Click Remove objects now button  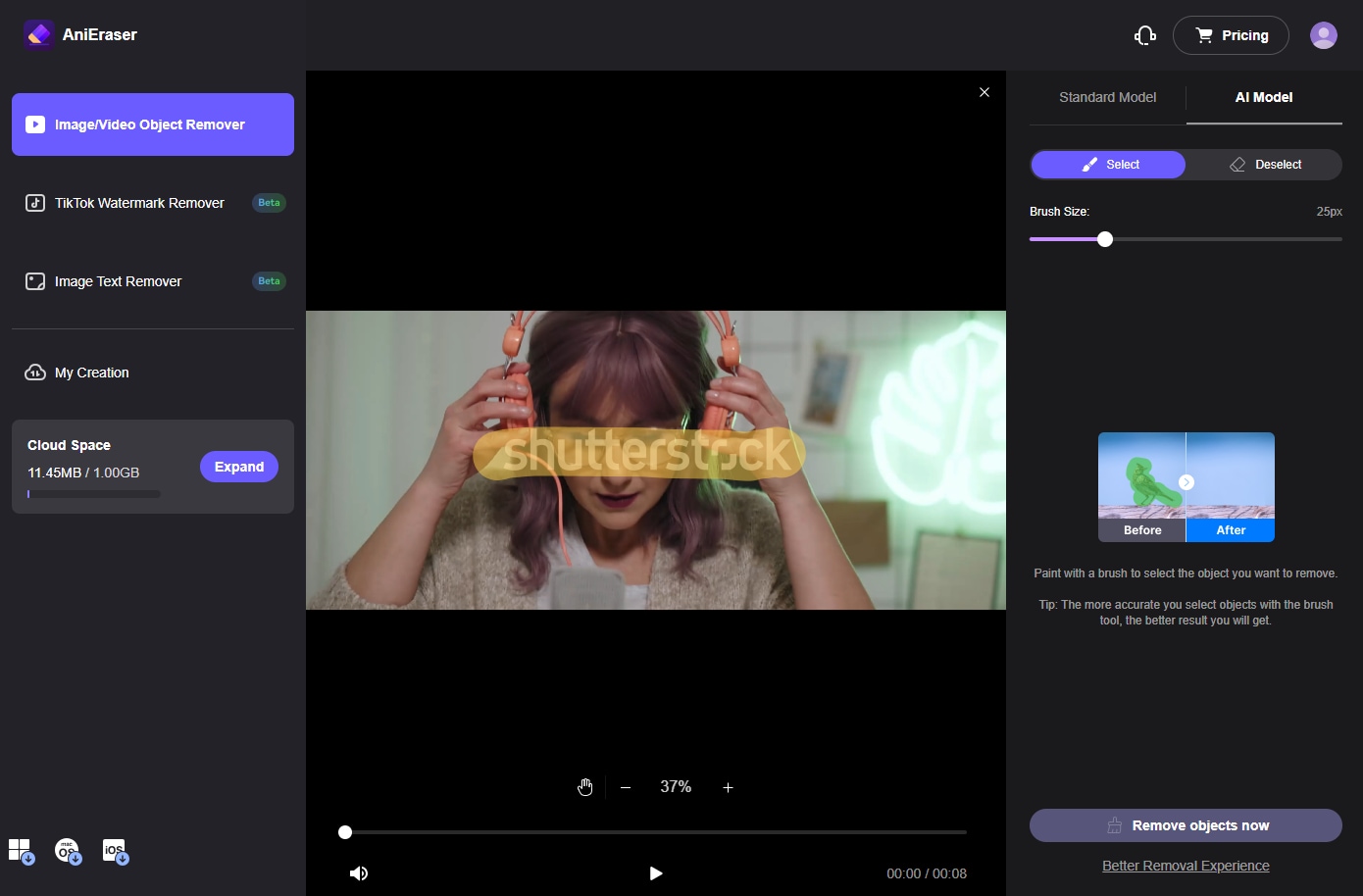[x=1186, y=825]
